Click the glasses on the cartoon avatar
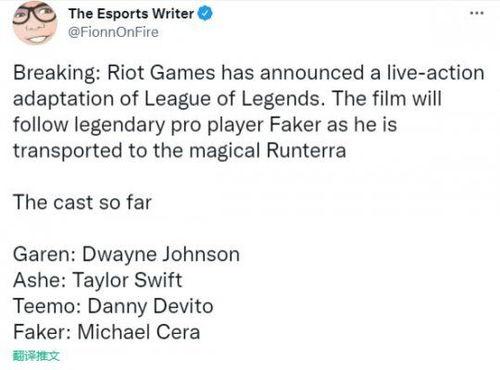500x370 pixels. point(34,14)
